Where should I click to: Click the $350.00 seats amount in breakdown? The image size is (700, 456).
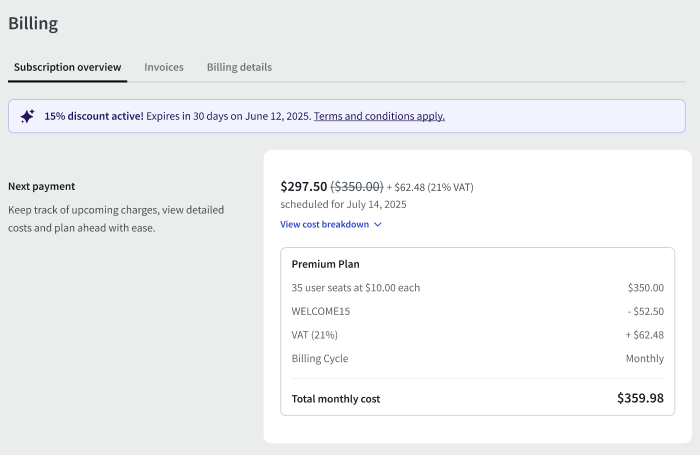pos(646,288)
